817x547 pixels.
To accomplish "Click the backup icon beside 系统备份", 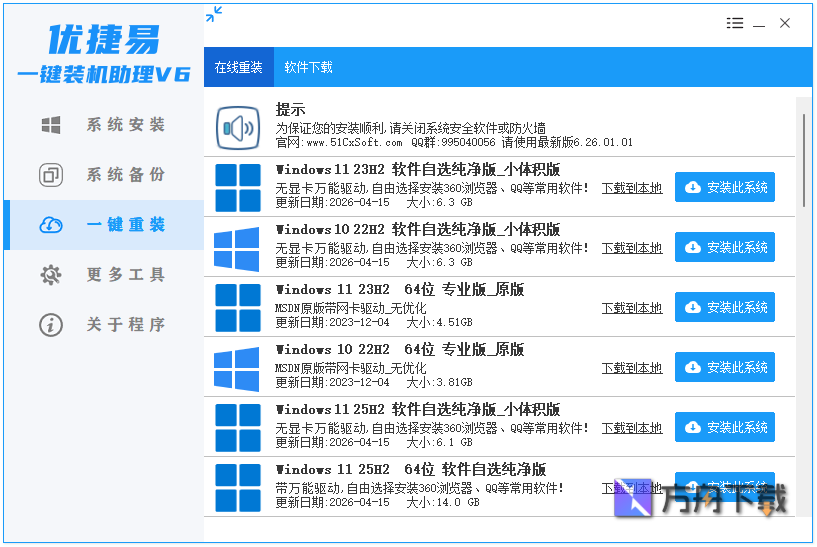I will (51, 175).
